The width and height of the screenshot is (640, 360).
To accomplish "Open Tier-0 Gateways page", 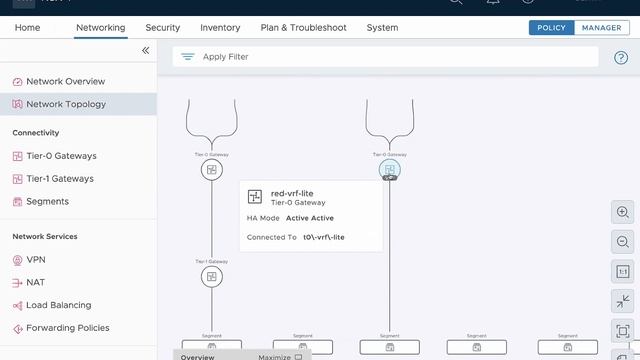I will [x=61, y=156].
